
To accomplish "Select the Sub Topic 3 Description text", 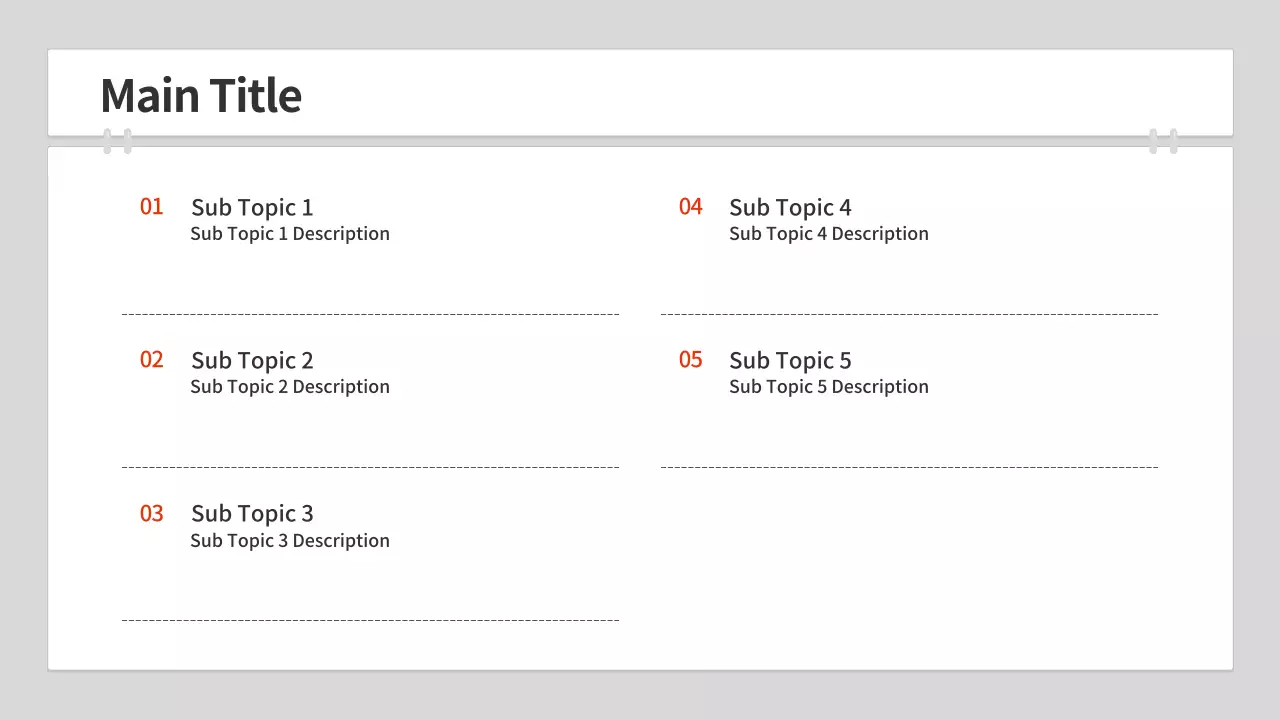I will pos(290,541).
